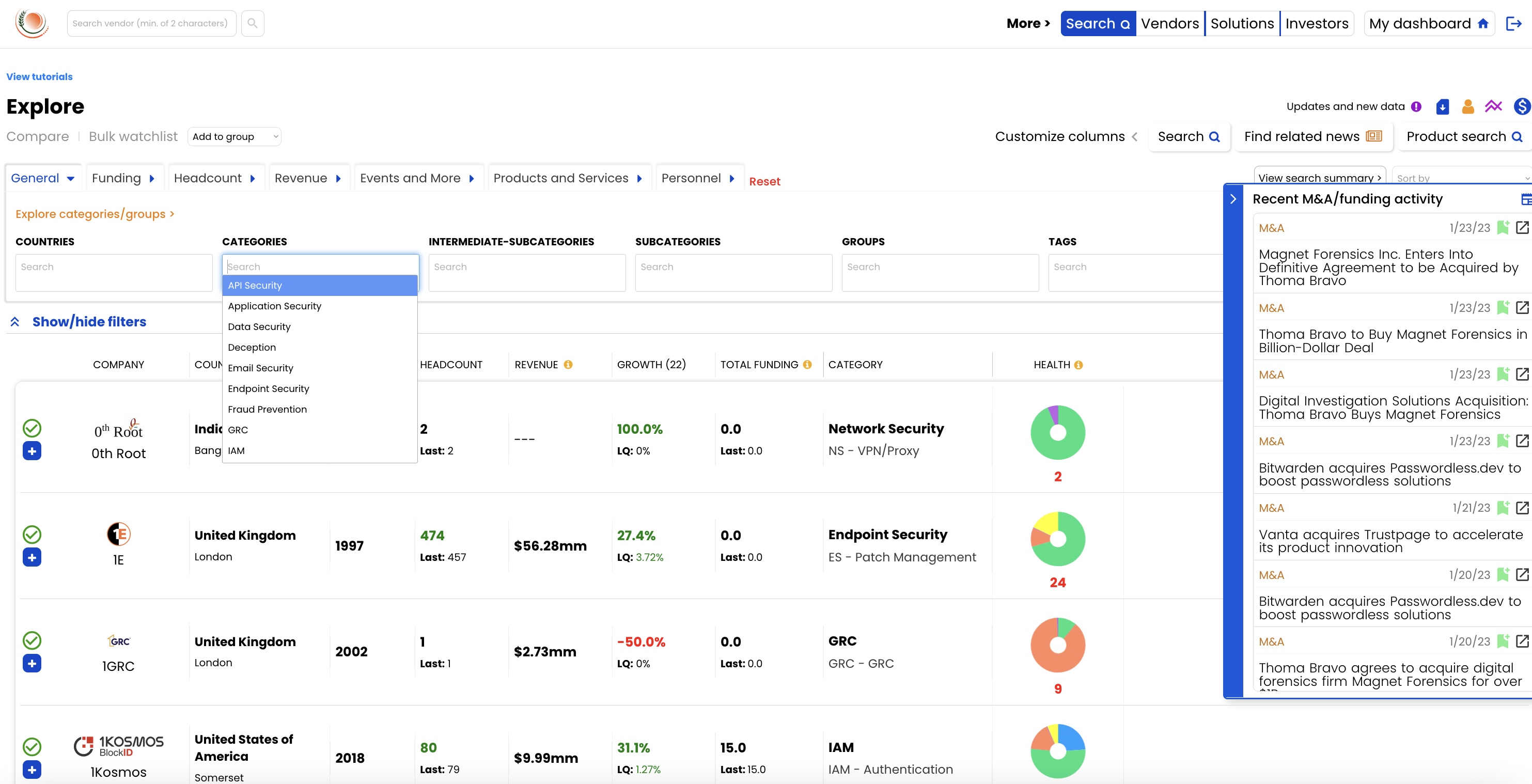Click the Find related news button
This screenshot has height=784, width=1532.
coord(1312,137)
